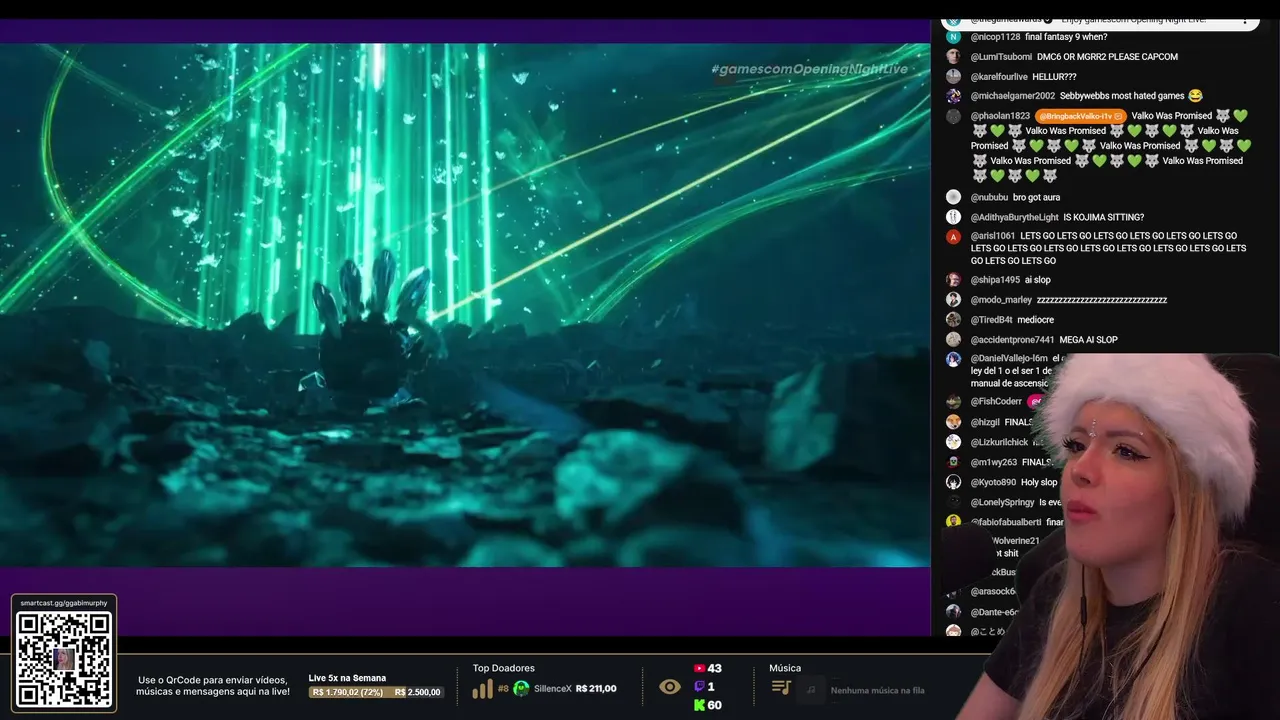Click the @arisl1061 red letter avatar
1280x720 pixels.
[x=953, y=237]
